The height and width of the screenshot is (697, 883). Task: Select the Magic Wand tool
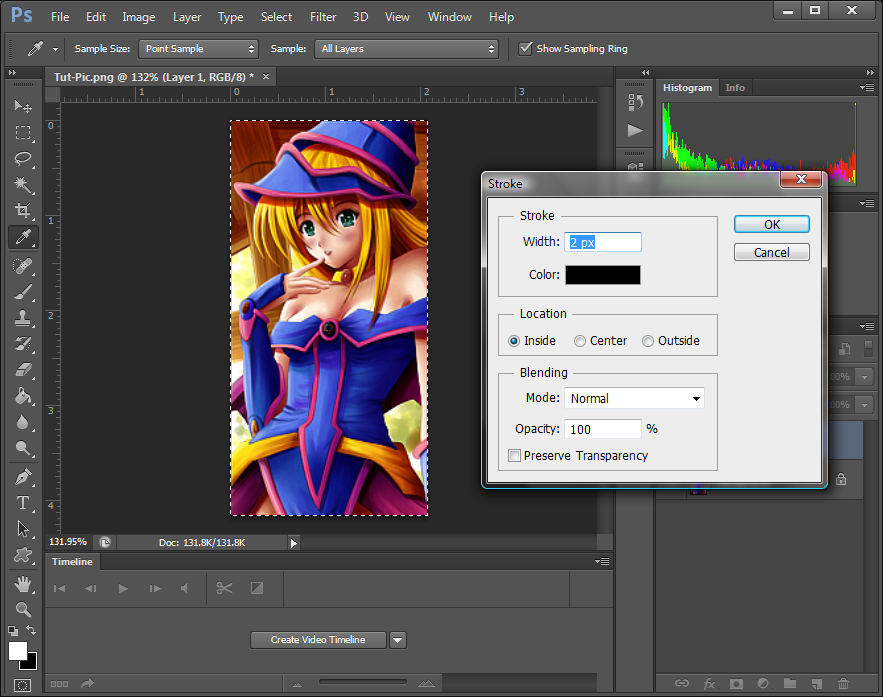[23, 185]
